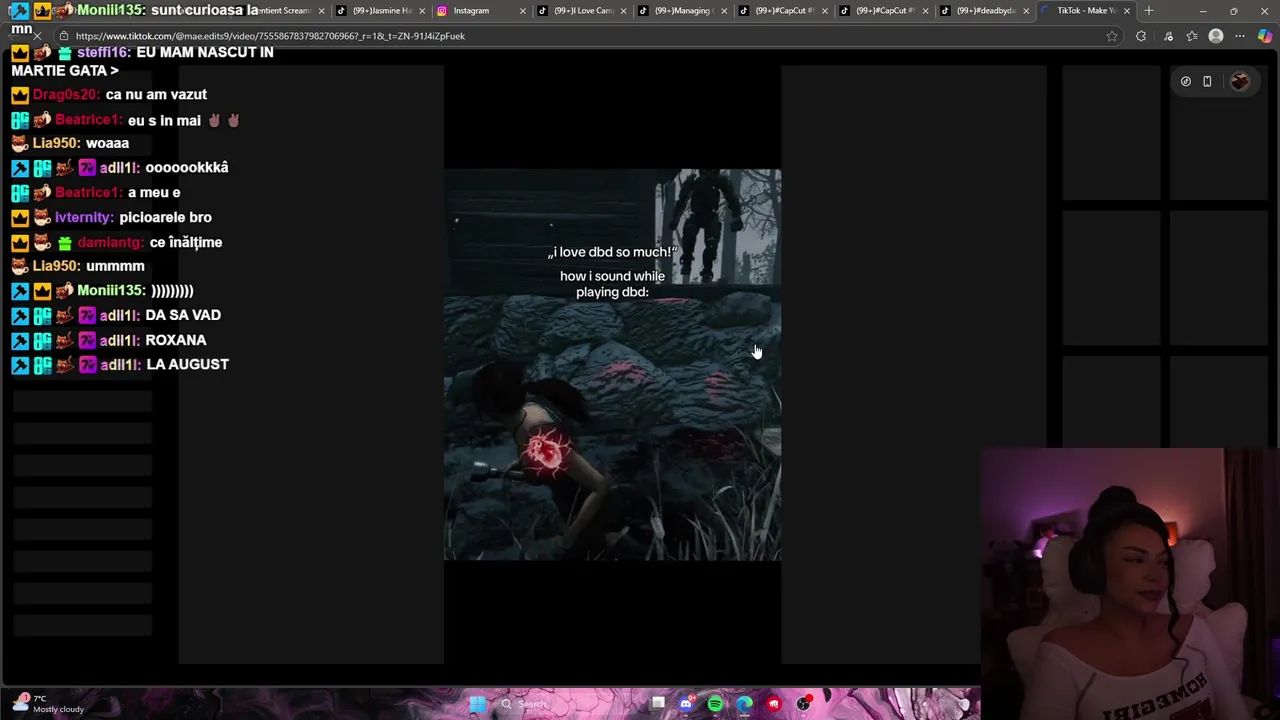1280x720 pixels.
Task: Open Spotify from the taskbar
Action: (x=715, y=704)
